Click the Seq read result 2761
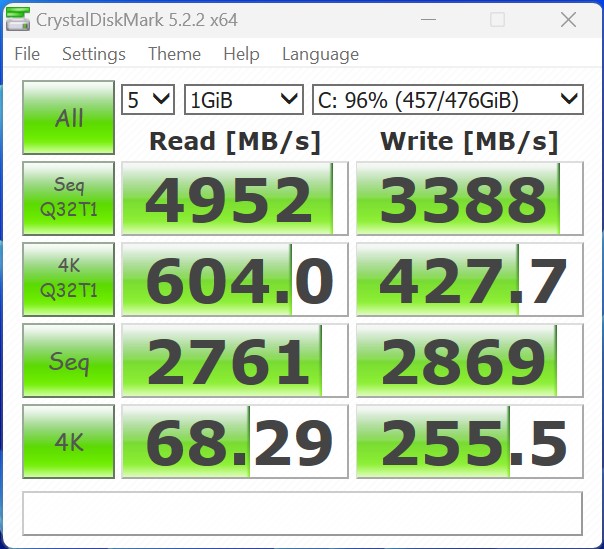This screenshot has width=604, height=549. pos(235,360)
